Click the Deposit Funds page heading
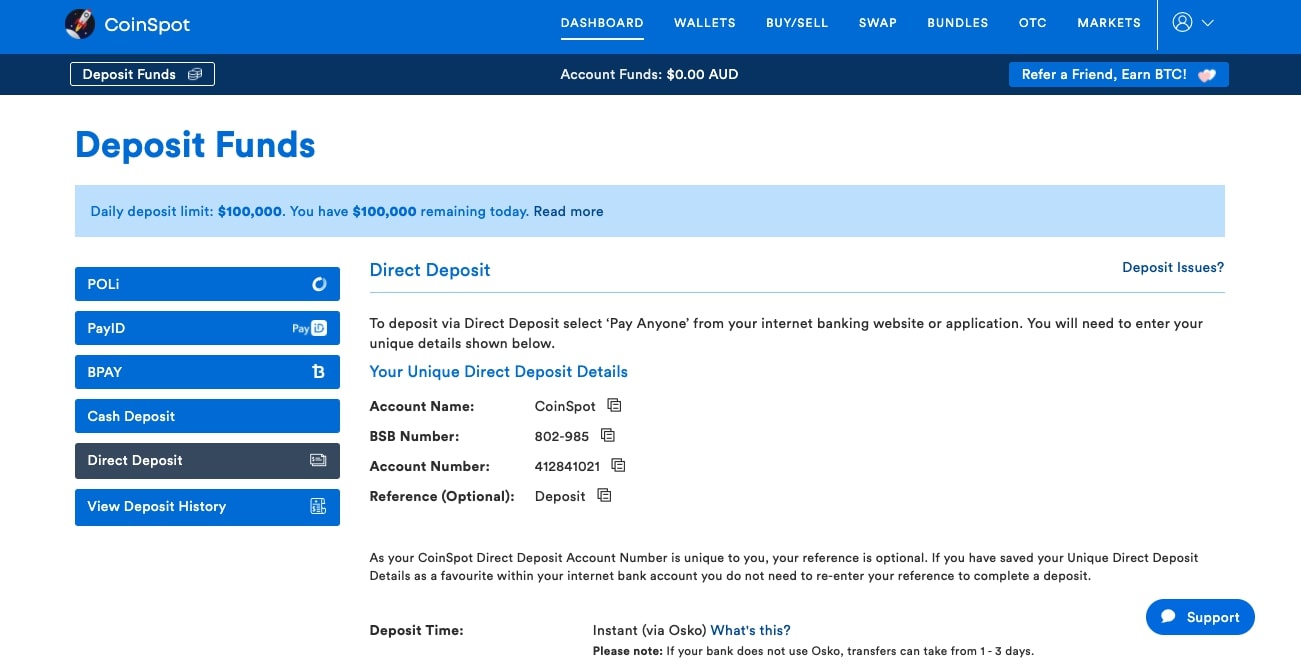 pos(195,146)
